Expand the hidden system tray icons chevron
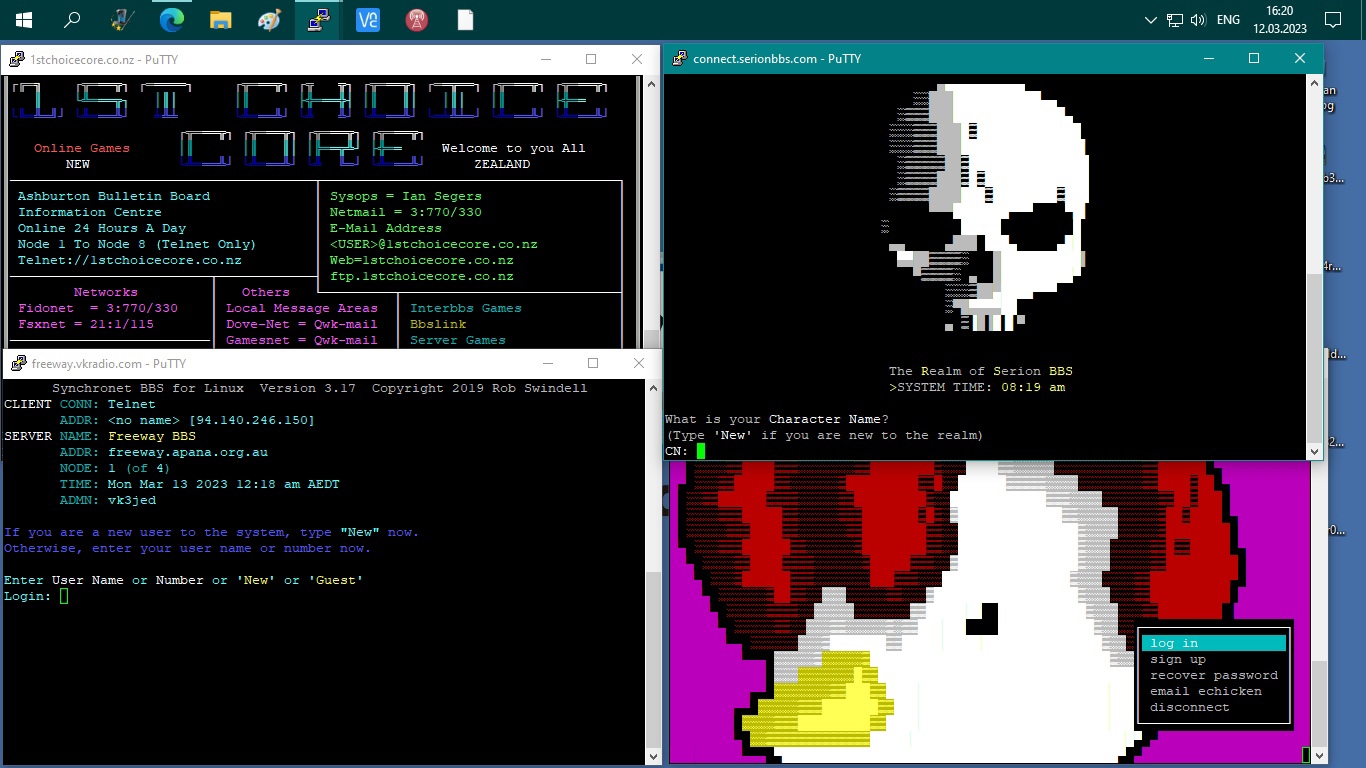The height and width of the screenshot is (768, 1366). [1151, 20]
